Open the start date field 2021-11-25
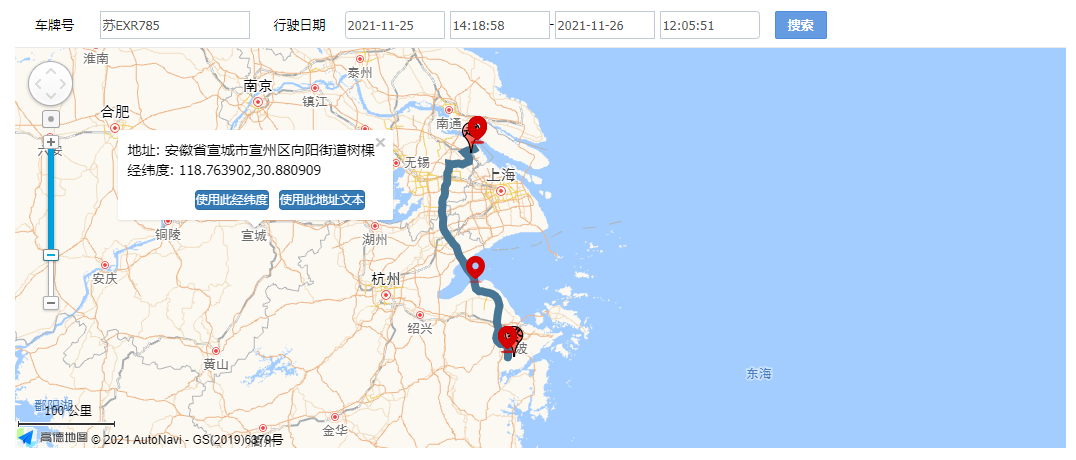Image resolution: width=1076 pixels, height=460 pixels. point(395,25)
